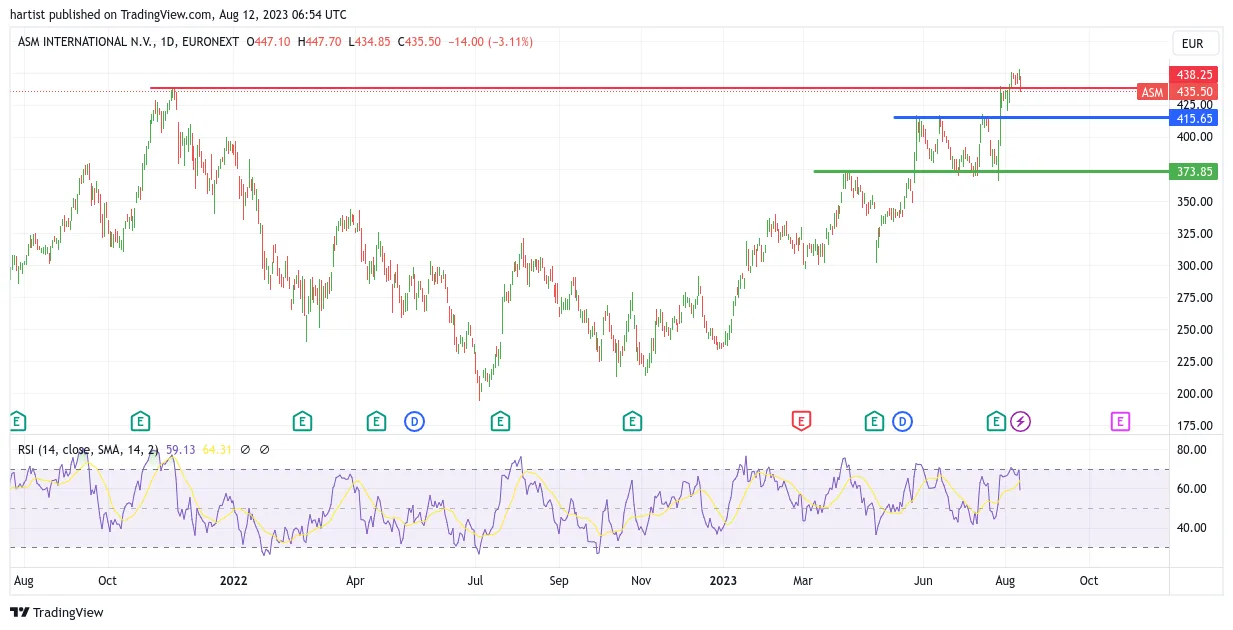Click green E marker beside the lightning icon

996,421
